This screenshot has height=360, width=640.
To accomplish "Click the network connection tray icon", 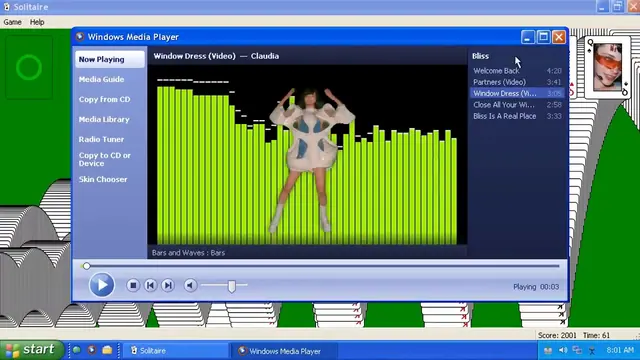I will 577,350.
